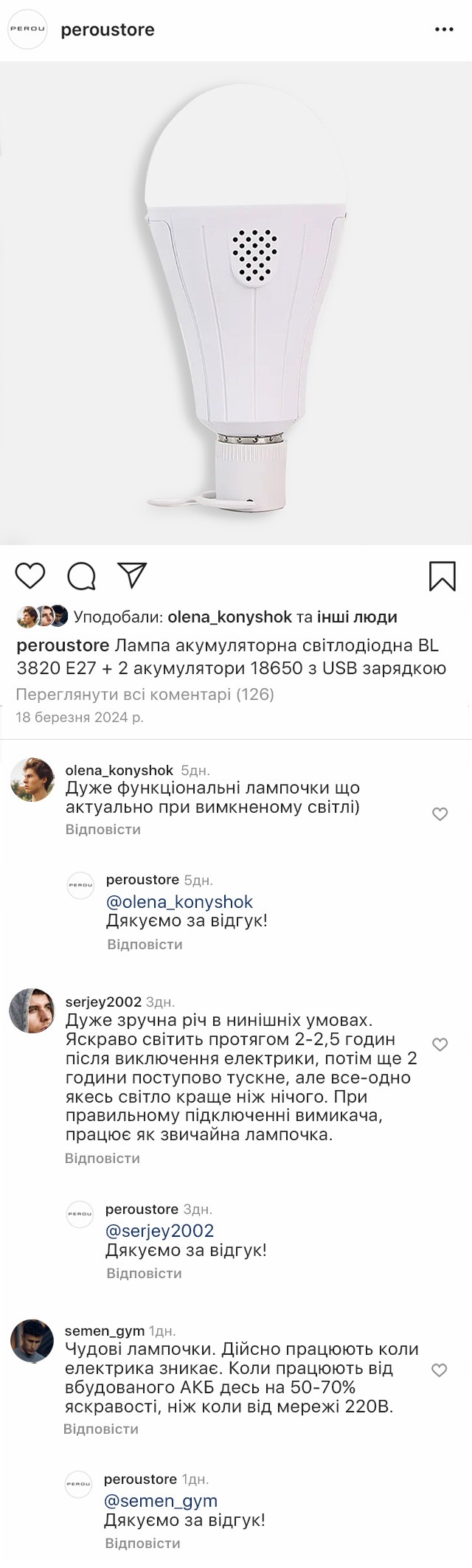Image resolution: width=472 pixels, height=1568 pixels.
Task: Open the lamp product image
Action: (x=236, y=302)
